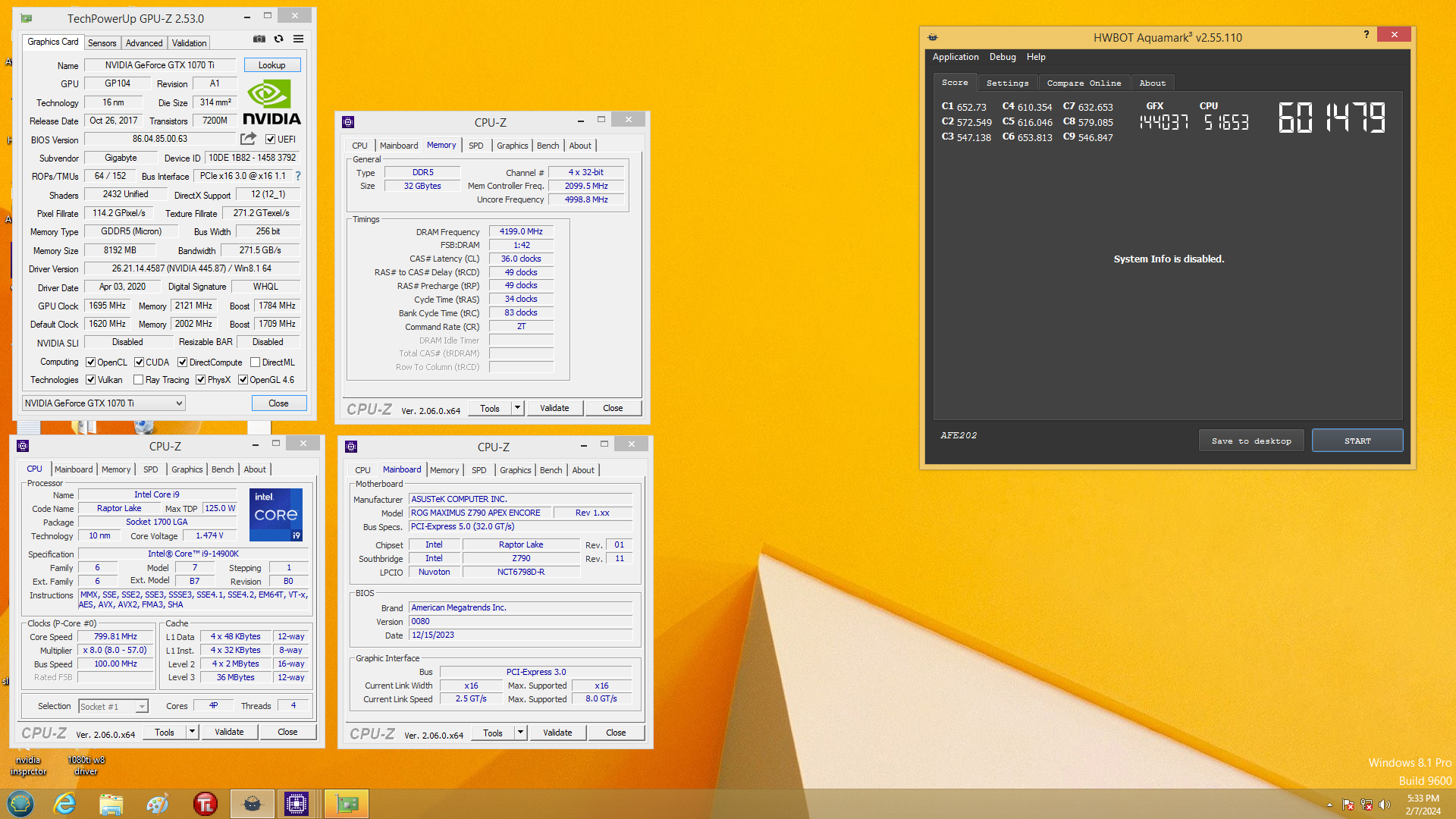The width and height of the screenshot is (1456, 819).
Task: Open Tools dropdown arrow in CPU-Z Mainboard window
Action: point(521,733)
